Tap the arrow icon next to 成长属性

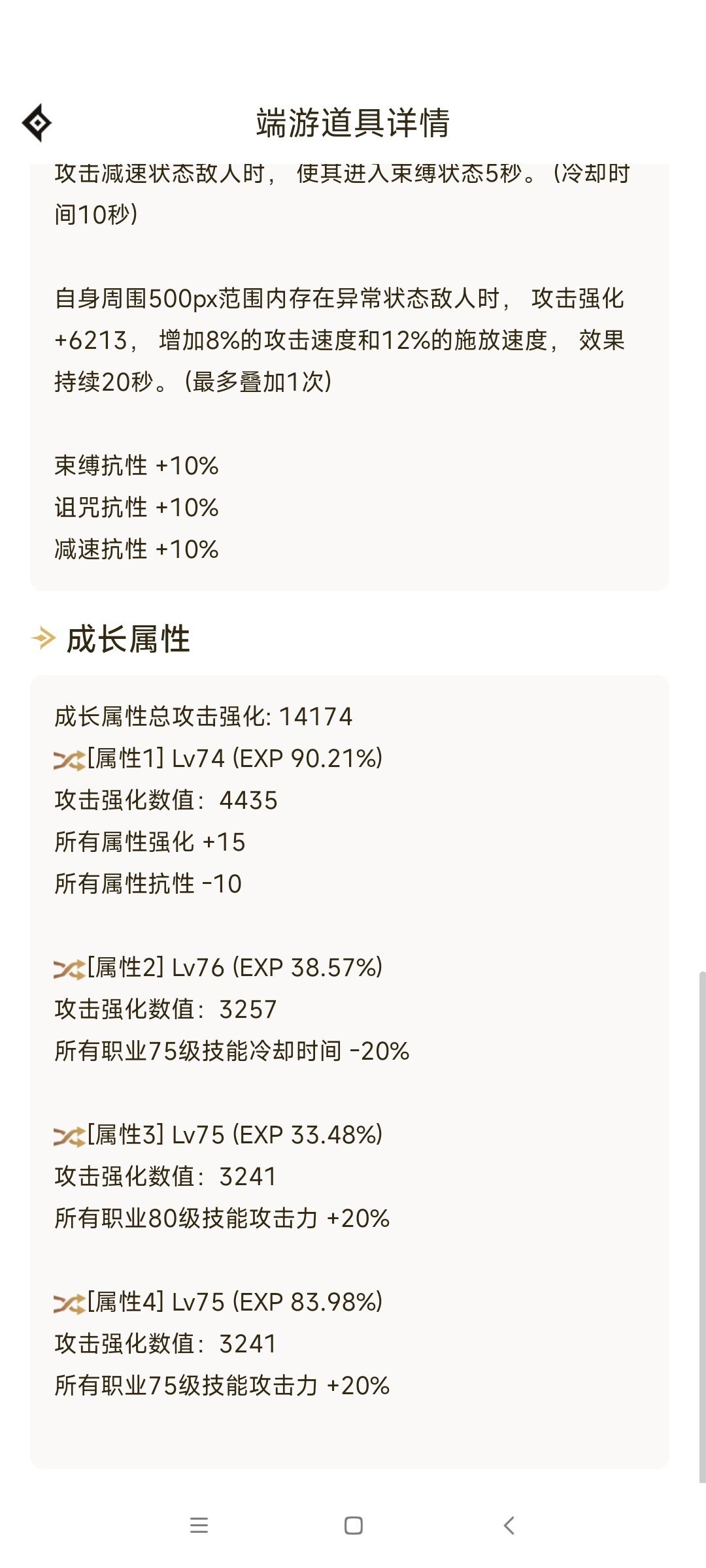coord(43,638)
